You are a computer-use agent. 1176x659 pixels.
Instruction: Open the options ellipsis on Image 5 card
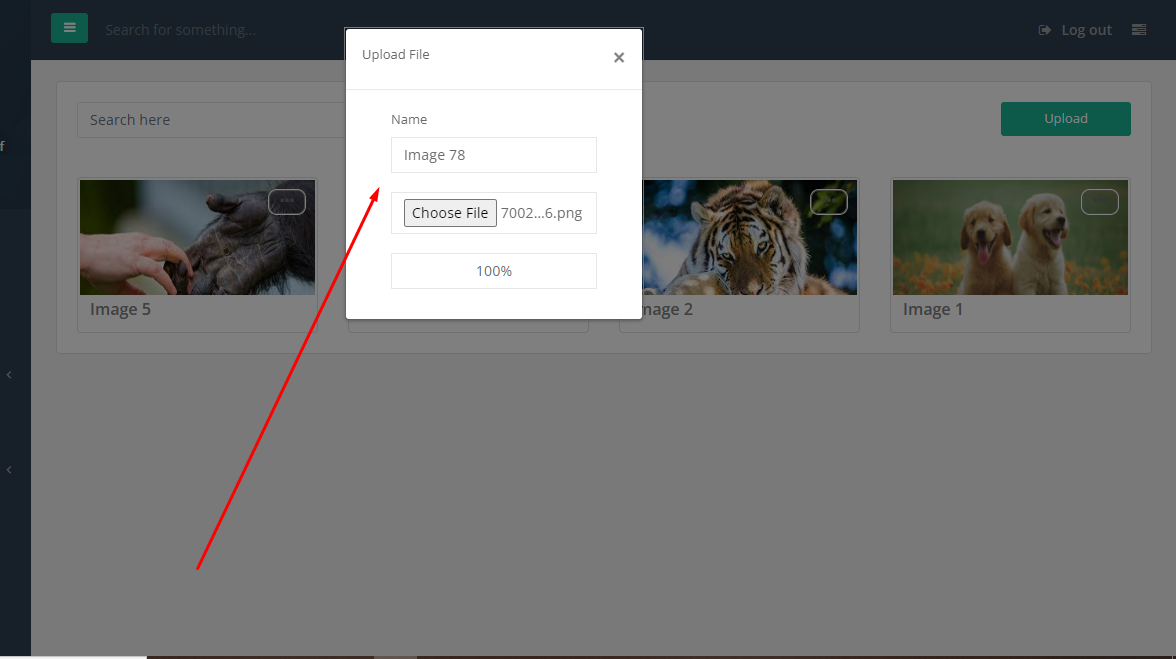pos(287,201)
